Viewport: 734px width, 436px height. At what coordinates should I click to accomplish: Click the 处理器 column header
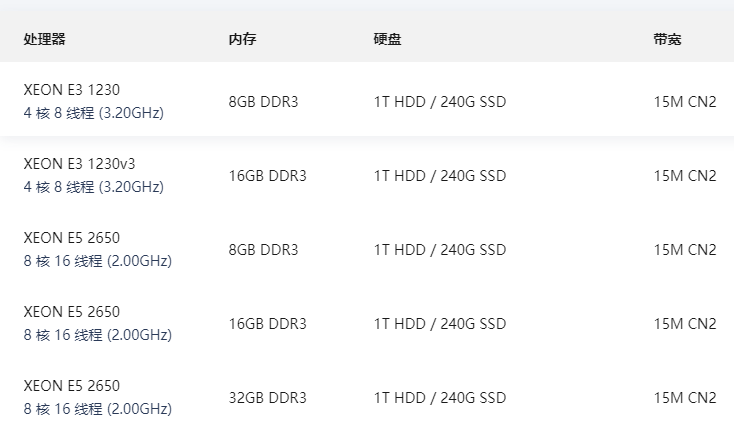click(44, 39)
